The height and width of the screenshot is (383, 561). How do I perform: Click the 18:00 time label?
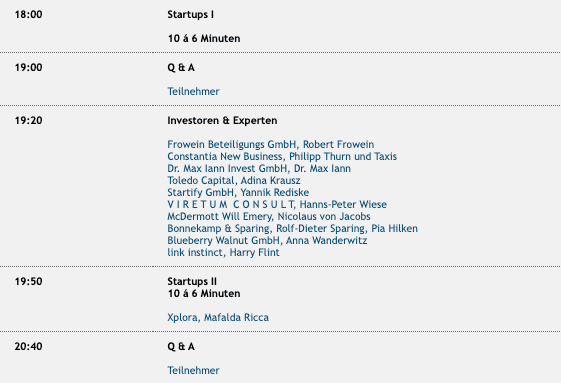(28, 15)
